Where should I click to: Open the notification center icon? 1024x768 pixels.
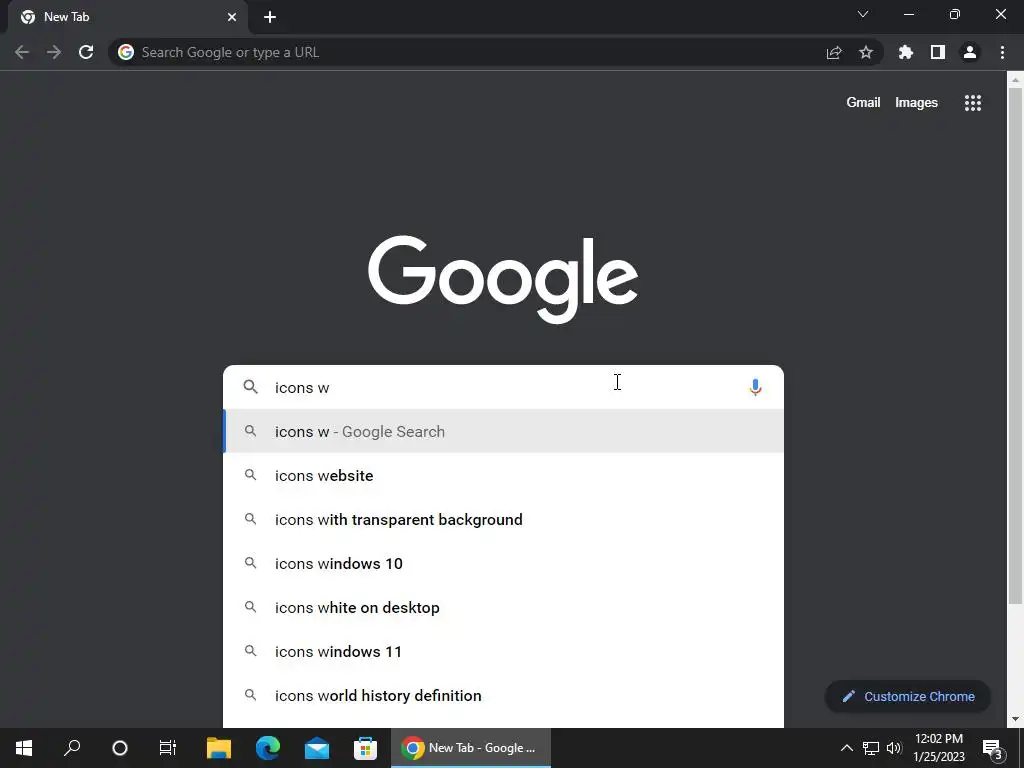tap(993, 748)
